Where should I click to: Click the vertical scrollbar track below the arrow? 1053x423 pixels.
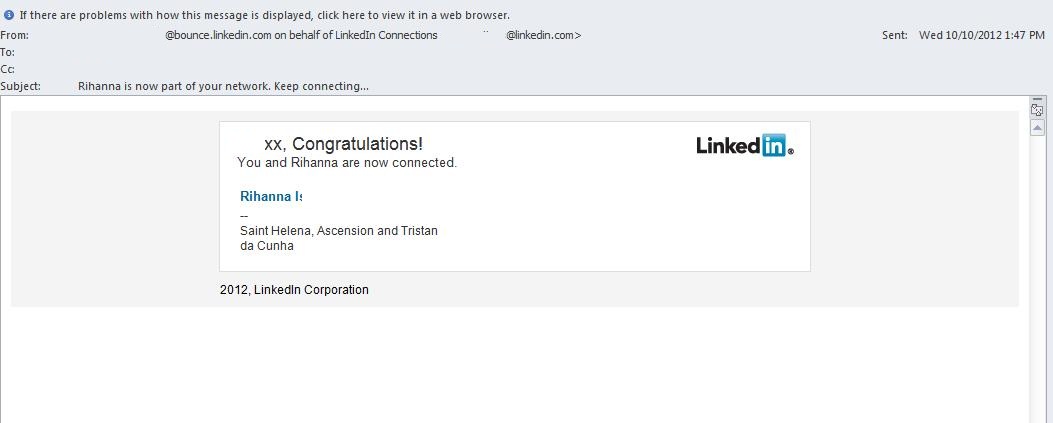pos(1037,280)
